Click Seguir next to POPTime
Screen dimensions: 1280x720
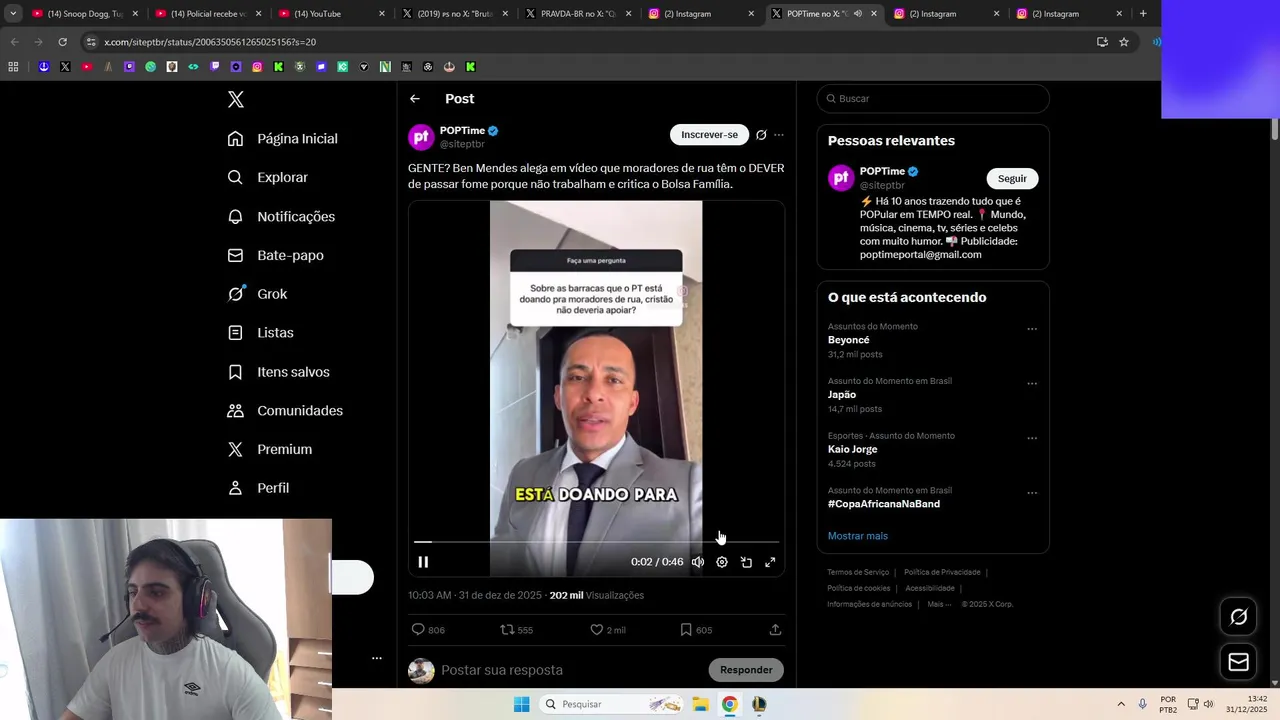1012,179
